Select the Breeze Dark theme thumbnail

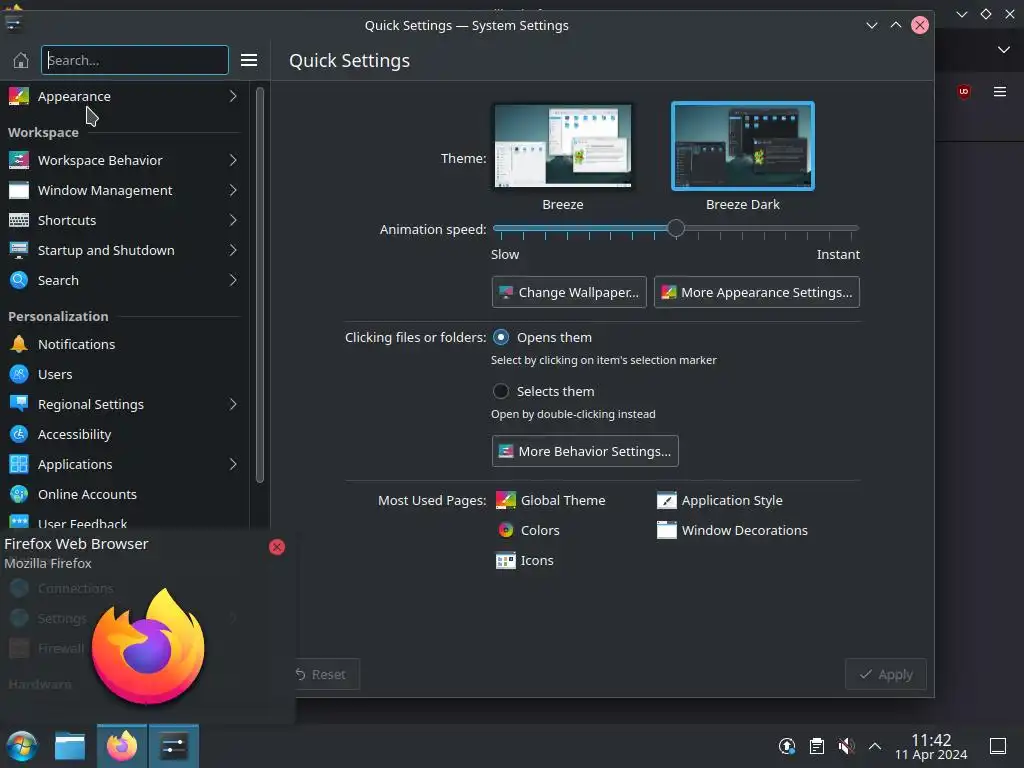[x=743, y=146]
